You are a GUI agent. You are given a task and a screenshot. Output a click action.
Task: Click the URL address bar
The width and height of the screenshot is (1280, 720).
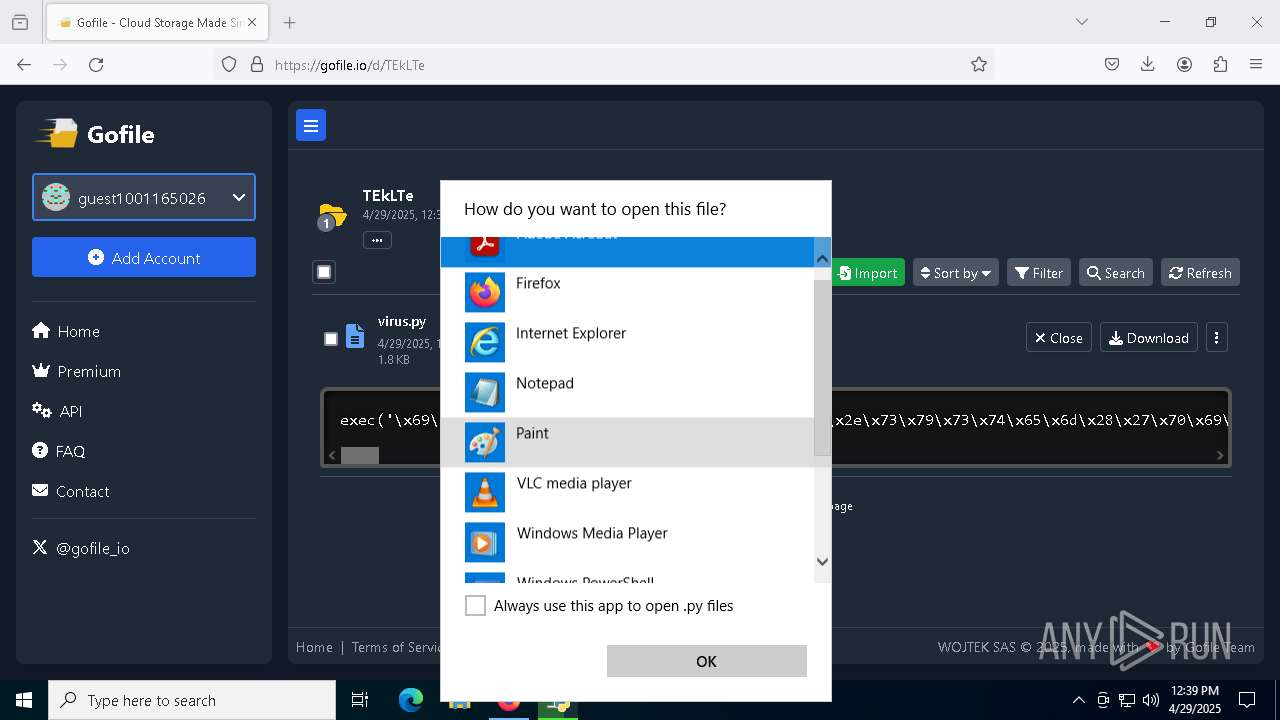pyautogui.click(x=605, y=64)
